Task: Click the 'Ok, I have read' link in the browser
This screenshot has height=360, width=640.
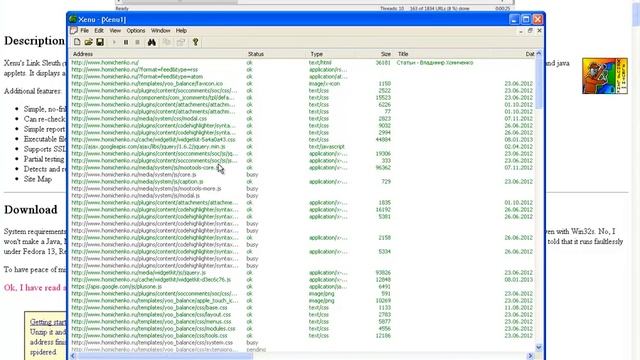Action: click(35, 288)
